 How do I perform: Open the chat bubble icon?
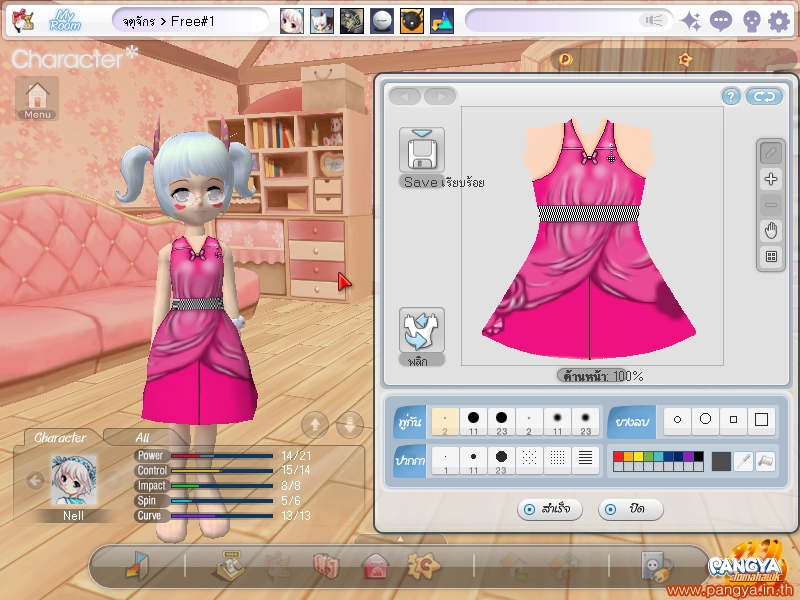pyautogui.click(x=721, y=21)
